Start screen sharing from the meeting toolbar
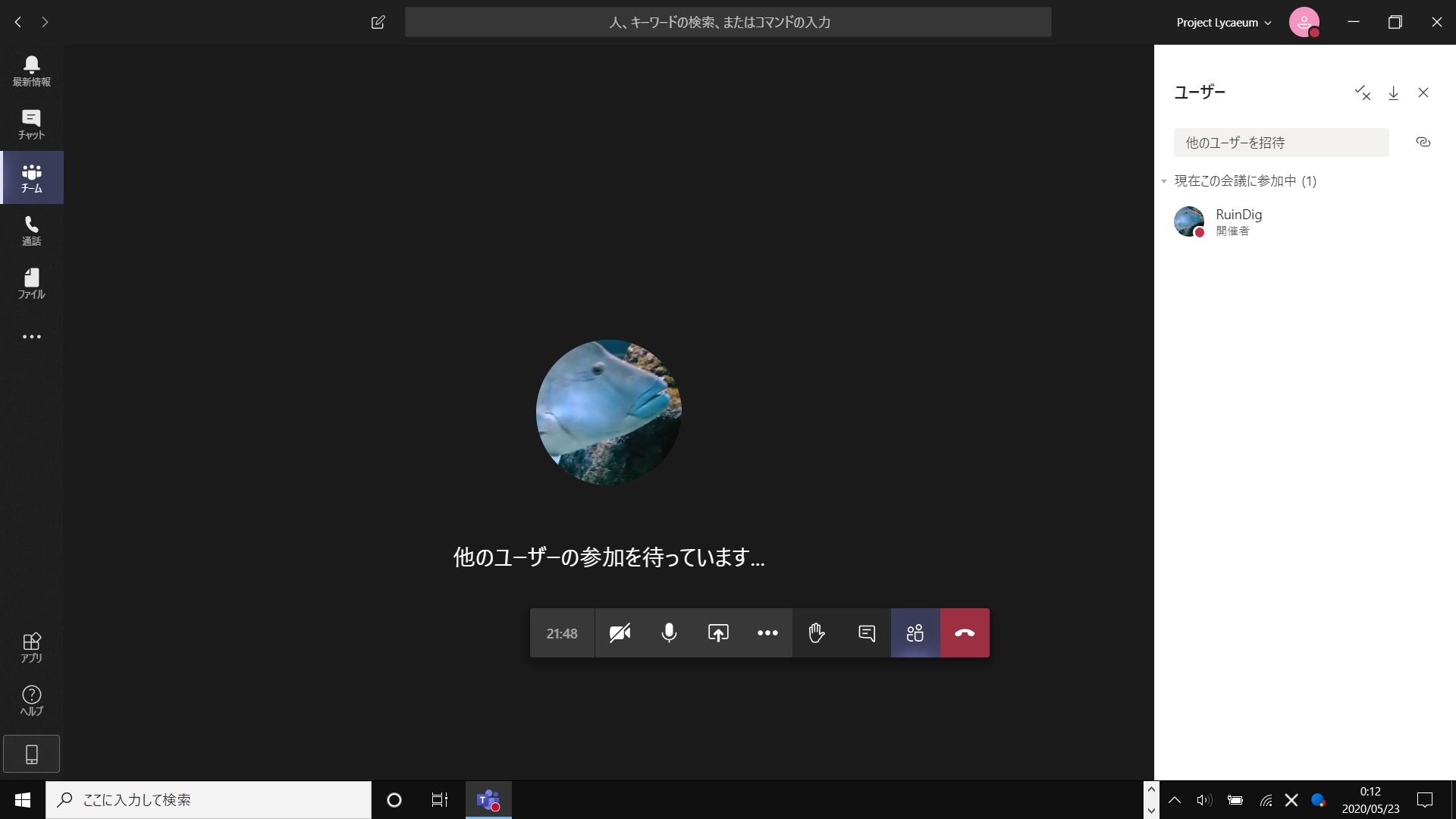 [x=717, y=632]
